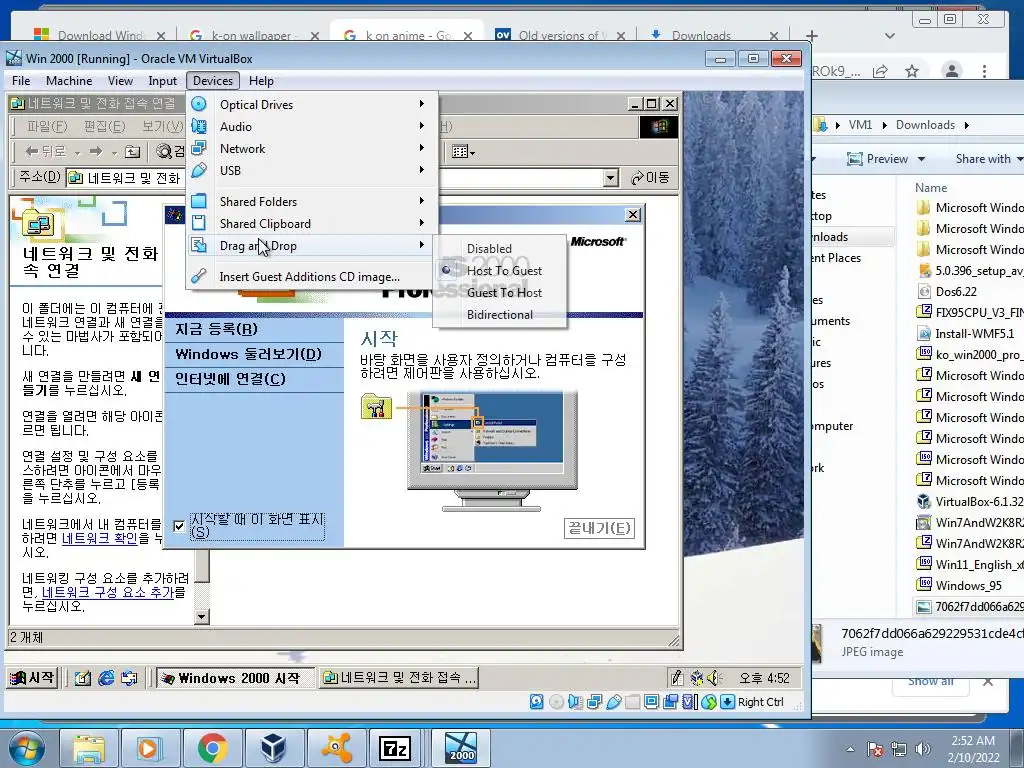The height and width of the screenshot is (768, 1024).
Task: Click the audio status icon in VirtualBox bar
Action: click(x=575, y=702)
